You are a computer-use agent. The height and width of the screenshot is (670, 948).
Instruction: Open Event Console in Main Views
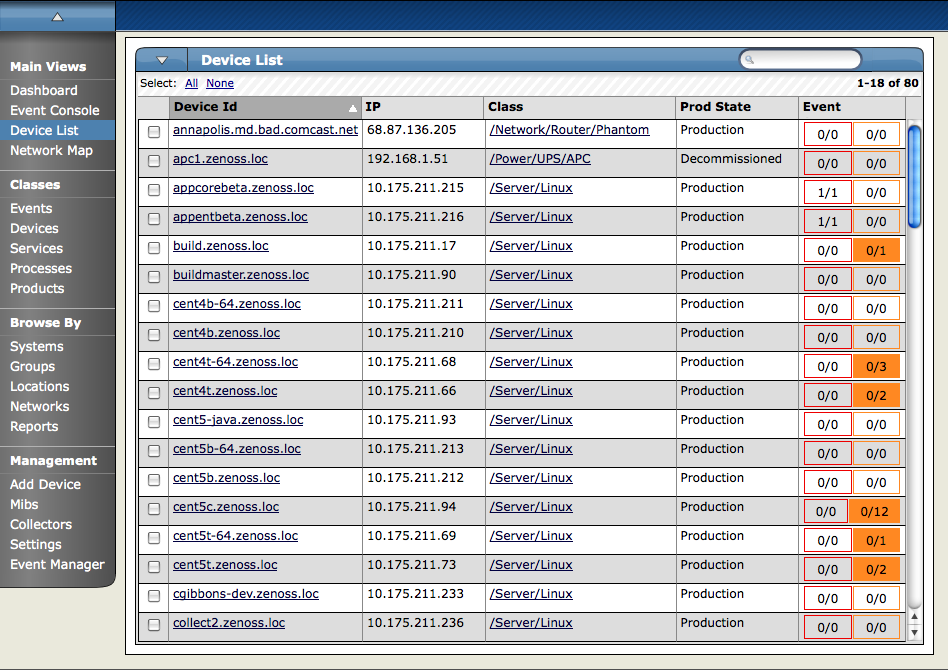click(54, 111)
